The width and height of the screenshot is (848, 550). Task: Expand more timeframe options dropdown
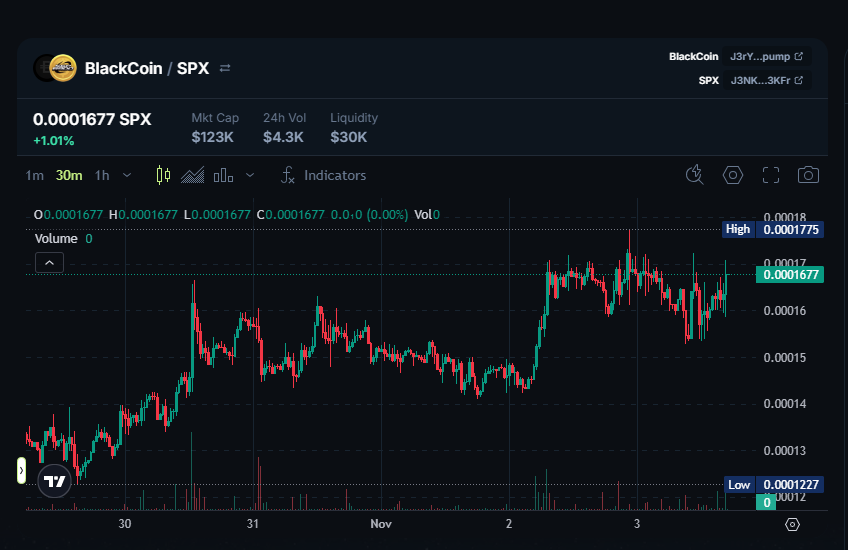(127, 175)
